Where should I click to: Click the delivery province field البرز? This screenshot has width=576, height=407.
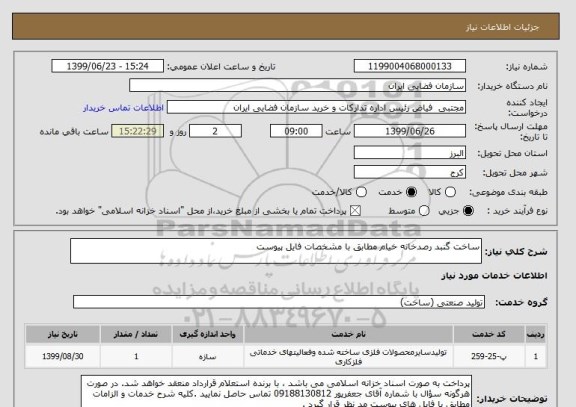coord(410,153)
